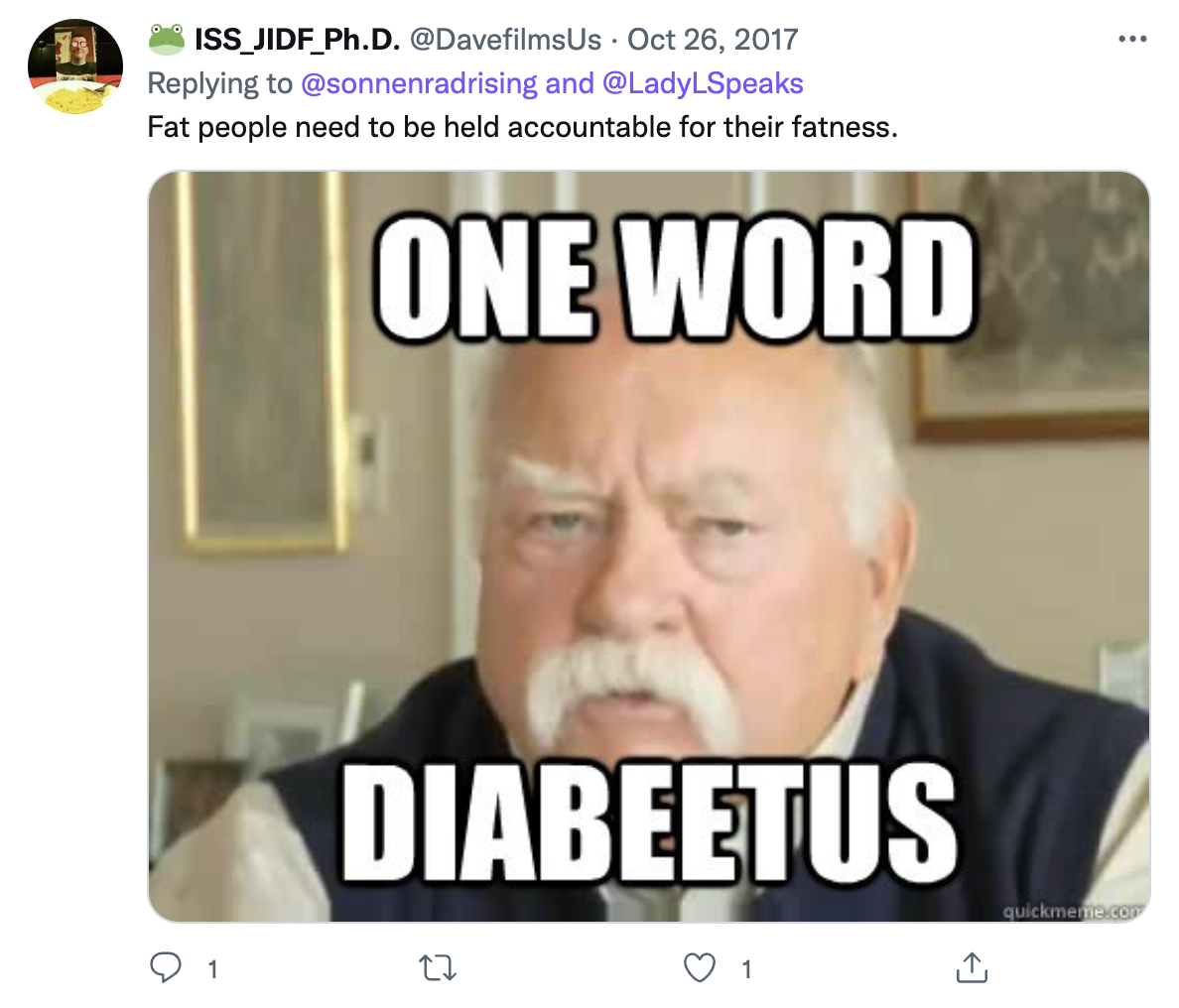This screenshot has width=1179, height=1008.
Task: Click the ONE WORD caption on the meme
Action: pyautogui.click(x=675, y=278)
